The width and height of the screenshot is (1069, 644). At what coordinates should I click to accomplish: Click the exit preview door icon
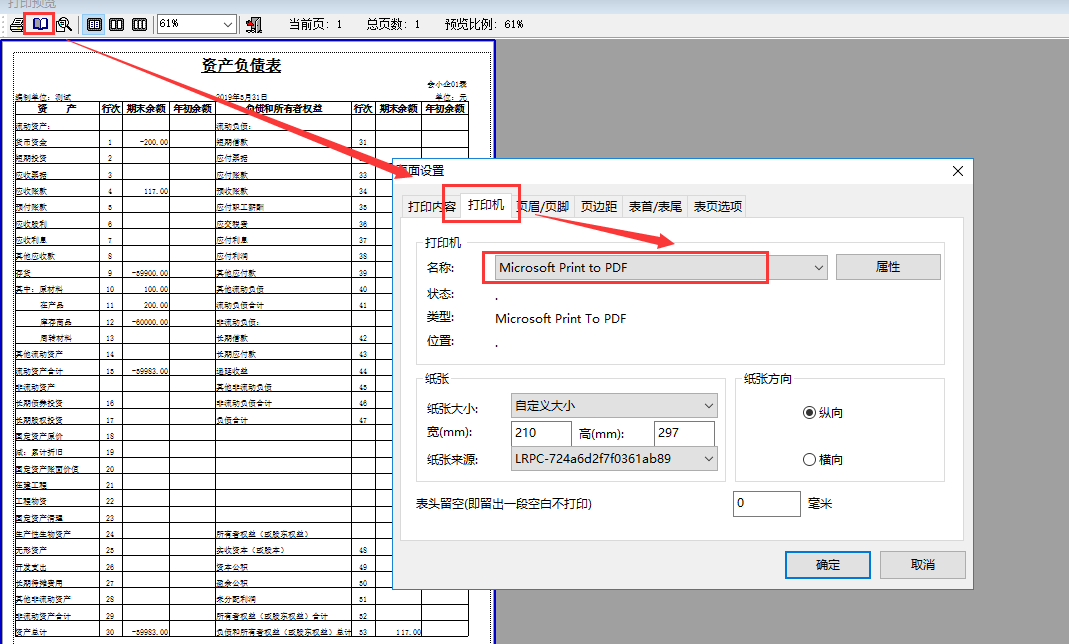point(254,25)
